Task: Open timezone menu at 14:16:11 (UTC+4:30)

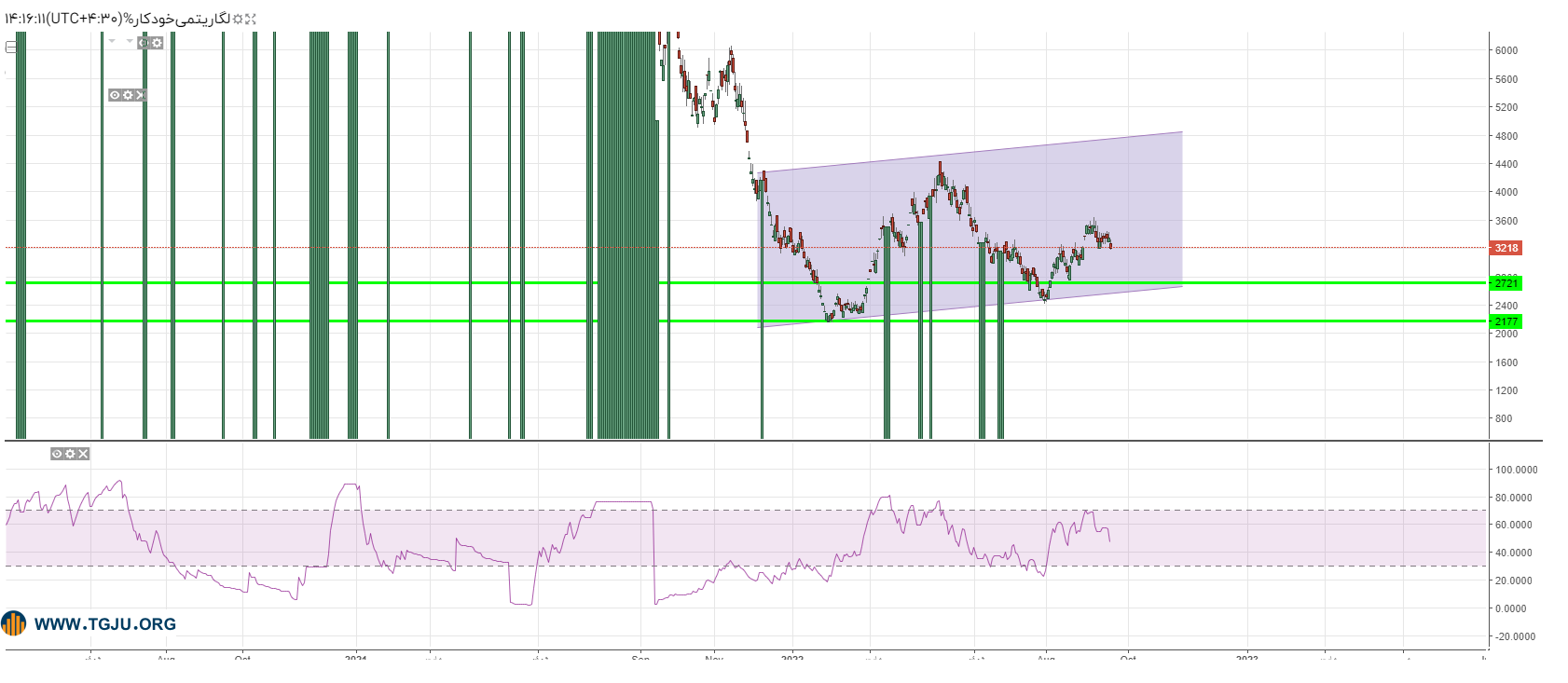Action: tap(63, 19)
